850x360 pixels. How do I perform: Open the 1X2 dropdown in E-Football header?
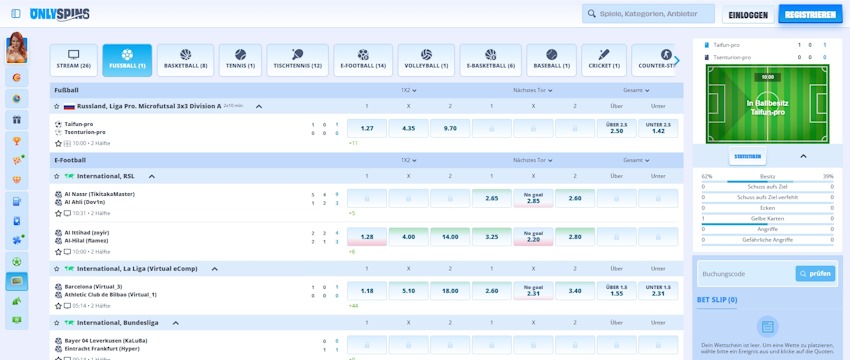click(409, 160)
